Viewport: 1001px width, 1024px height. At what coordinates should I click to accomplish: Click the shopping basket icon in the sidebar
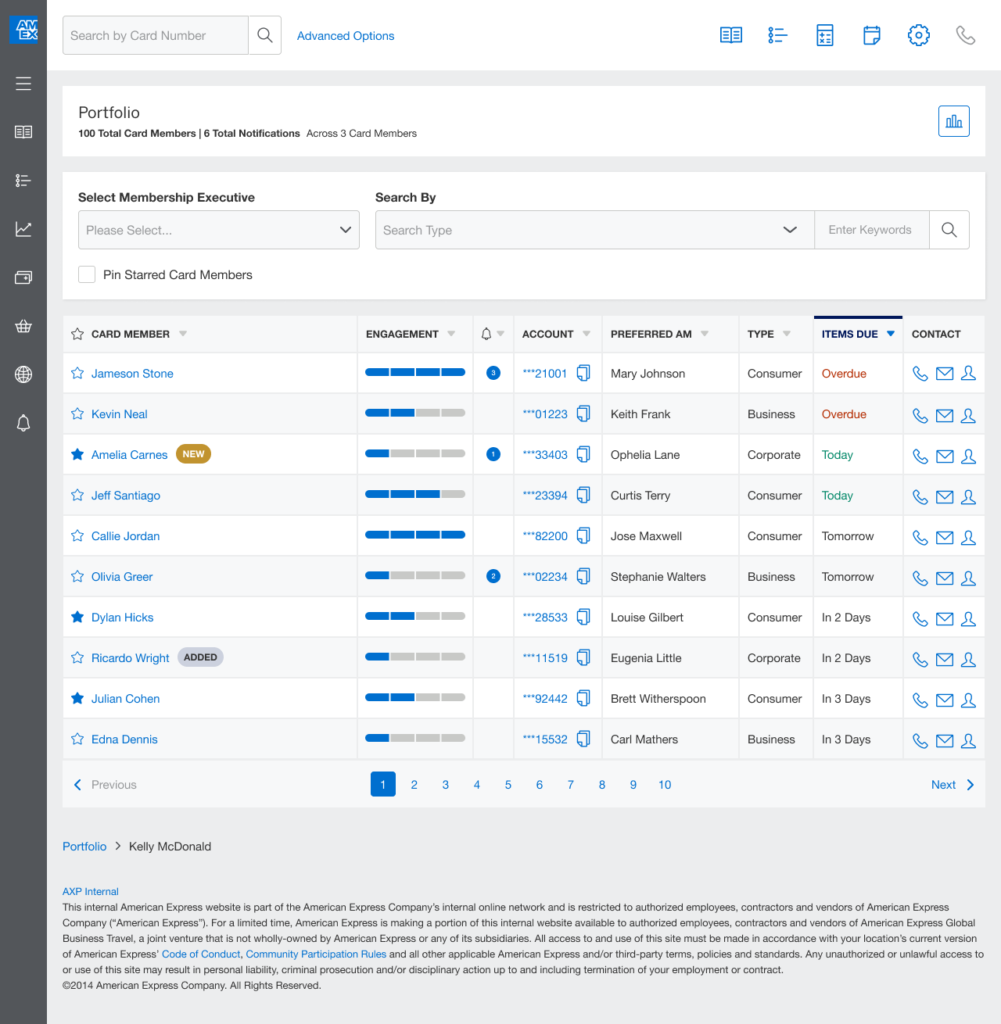(23, 326)
